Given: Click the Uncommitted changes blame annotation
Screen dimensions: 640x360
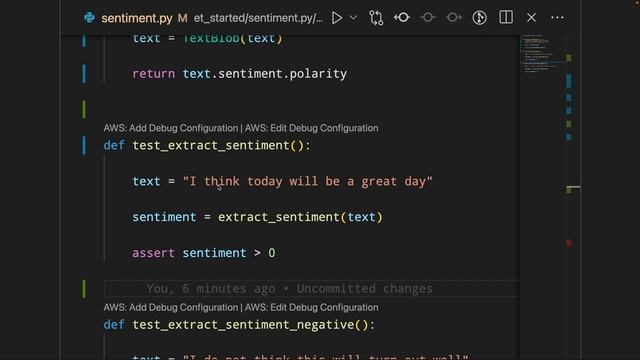Looking at the screenshot, I should [289, 289].
